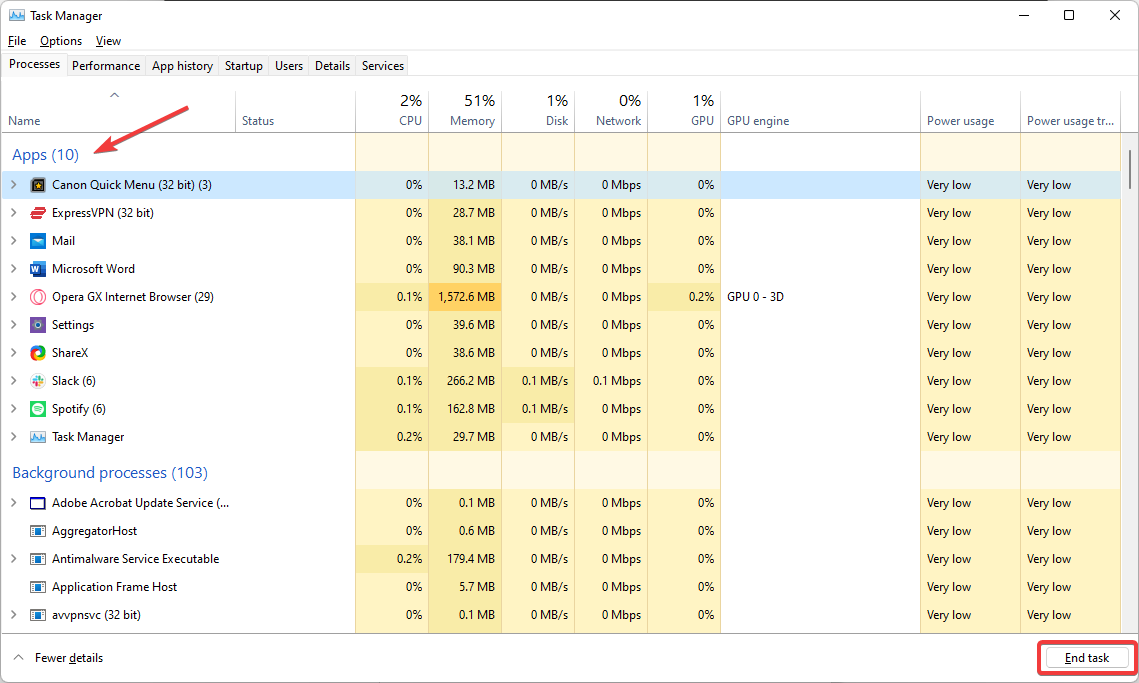Select the Mail app icon
This screenshot has height=683, width=1139.
[x=38, y=241]
